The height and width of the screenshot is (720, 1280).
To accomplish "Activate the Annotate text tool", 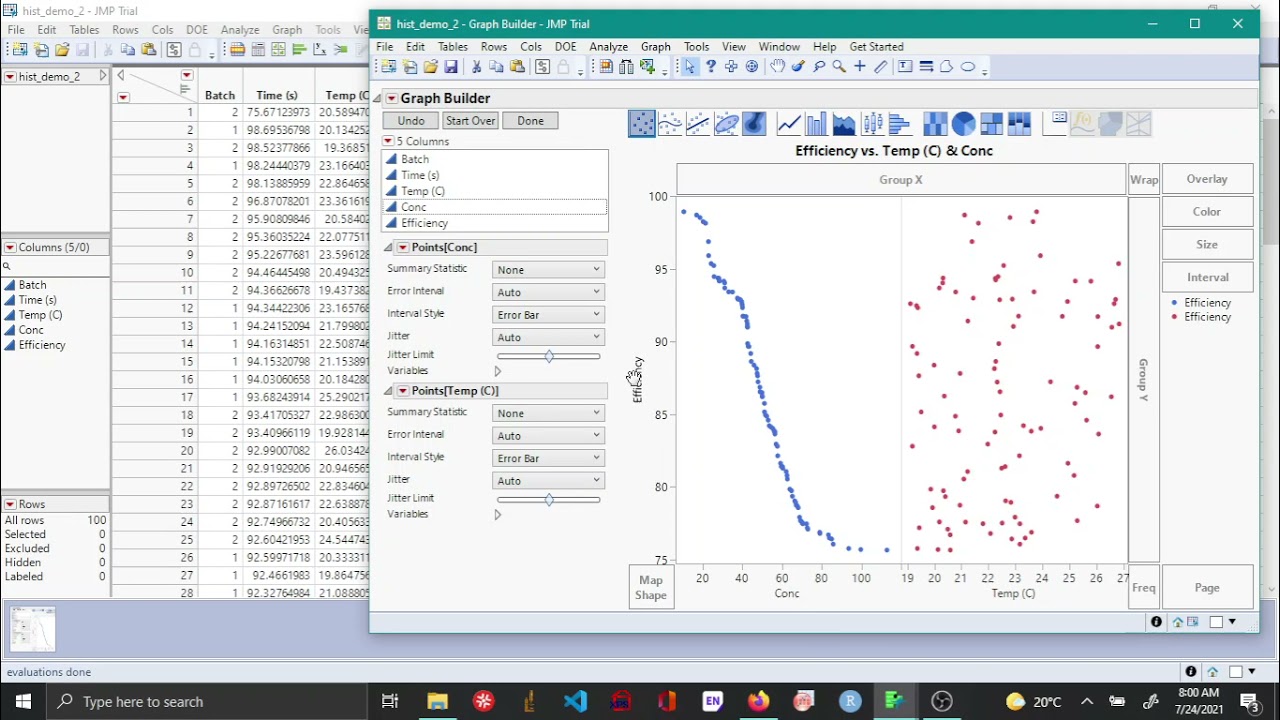I will pos(905,67).
